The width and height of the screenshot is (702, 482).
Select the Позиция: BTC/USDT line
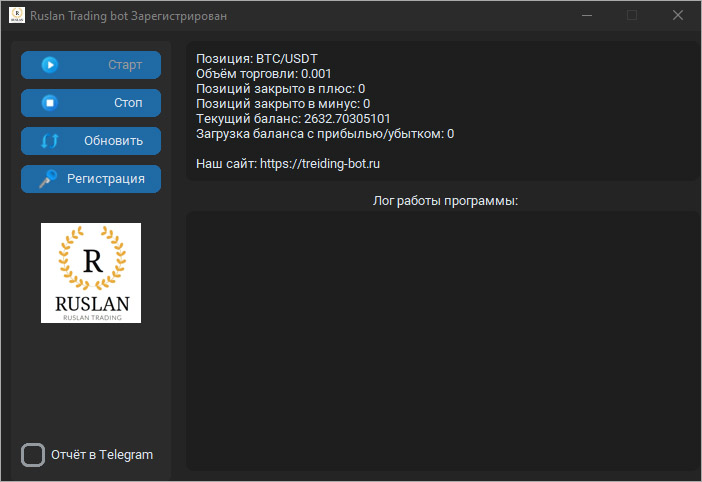(257, 59)
